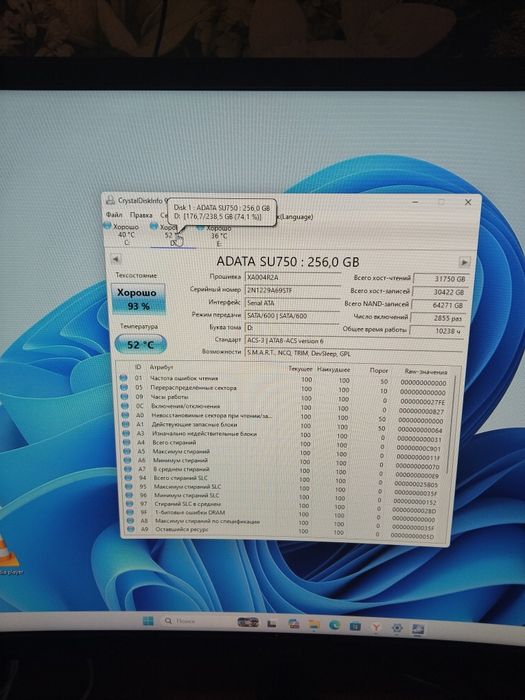Click status icon of attribute 95 row
The height and width of the screenshot is (700, 525).
(x=129, y=487)
